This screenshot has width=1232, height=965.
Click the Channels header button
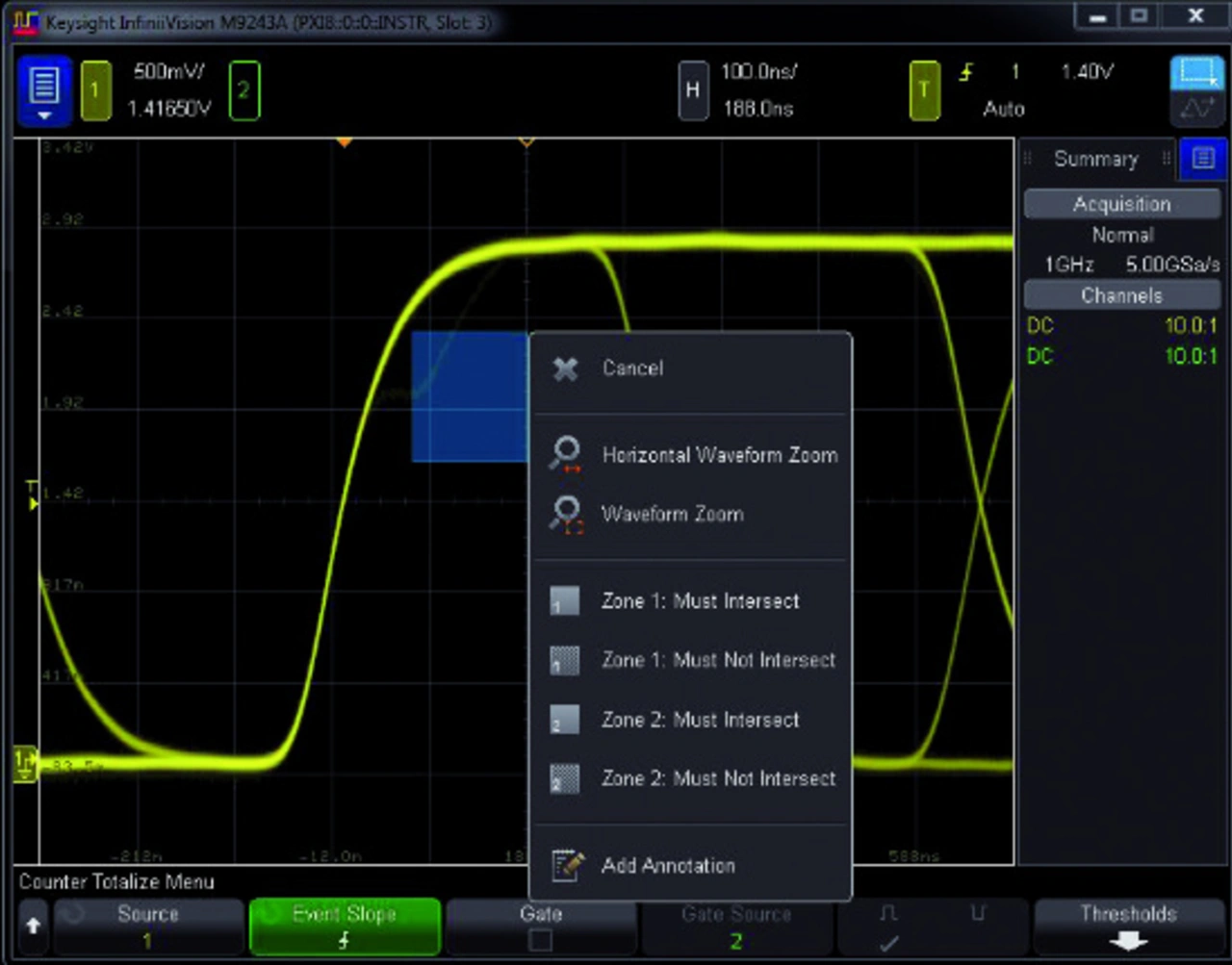1122,295
